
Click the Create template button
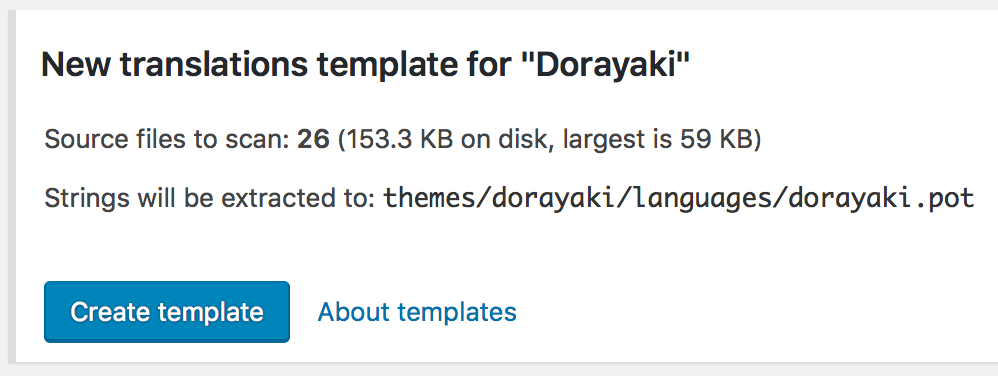coord(167,312)
